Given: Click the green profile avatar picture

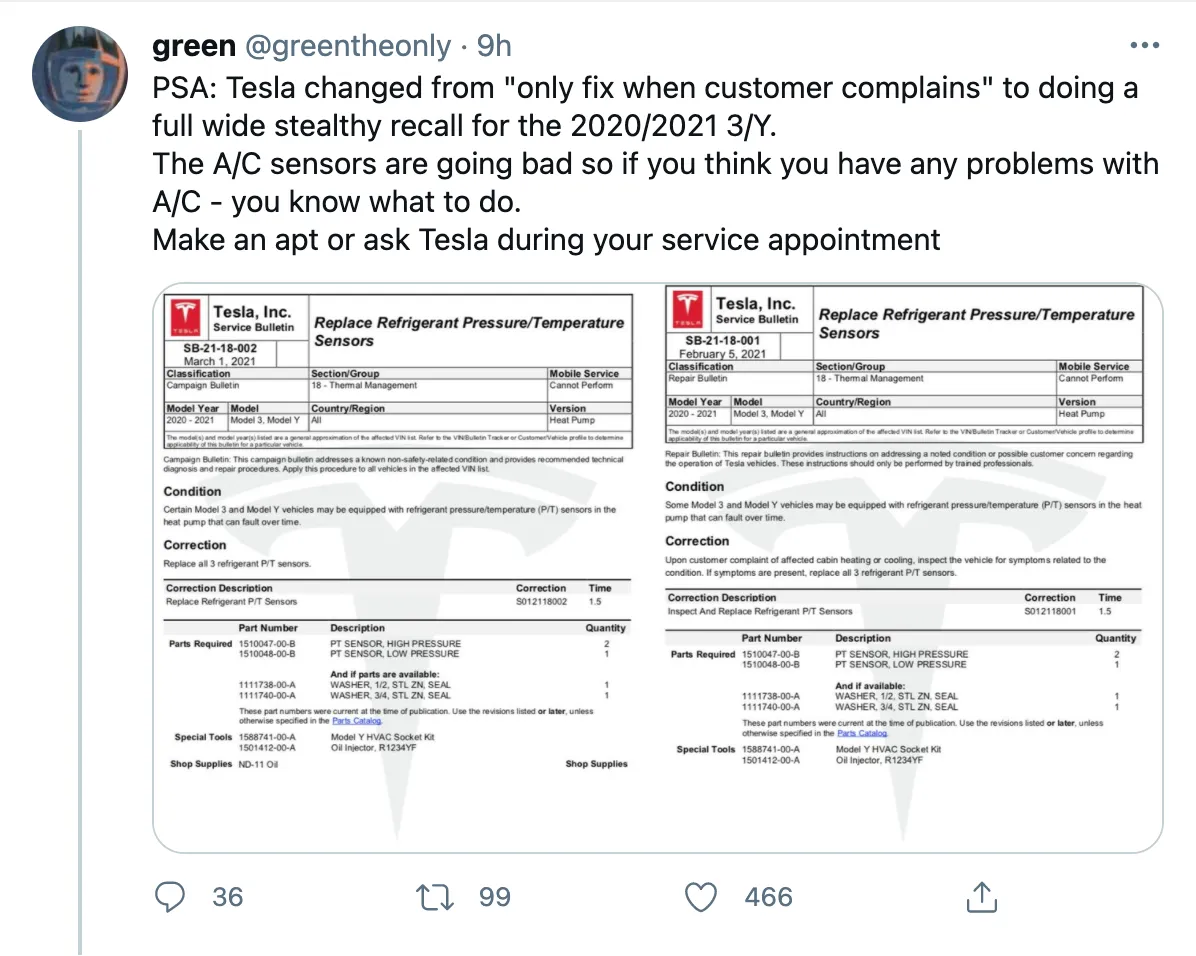Looking at the screenshot, I should pos(79,75).
